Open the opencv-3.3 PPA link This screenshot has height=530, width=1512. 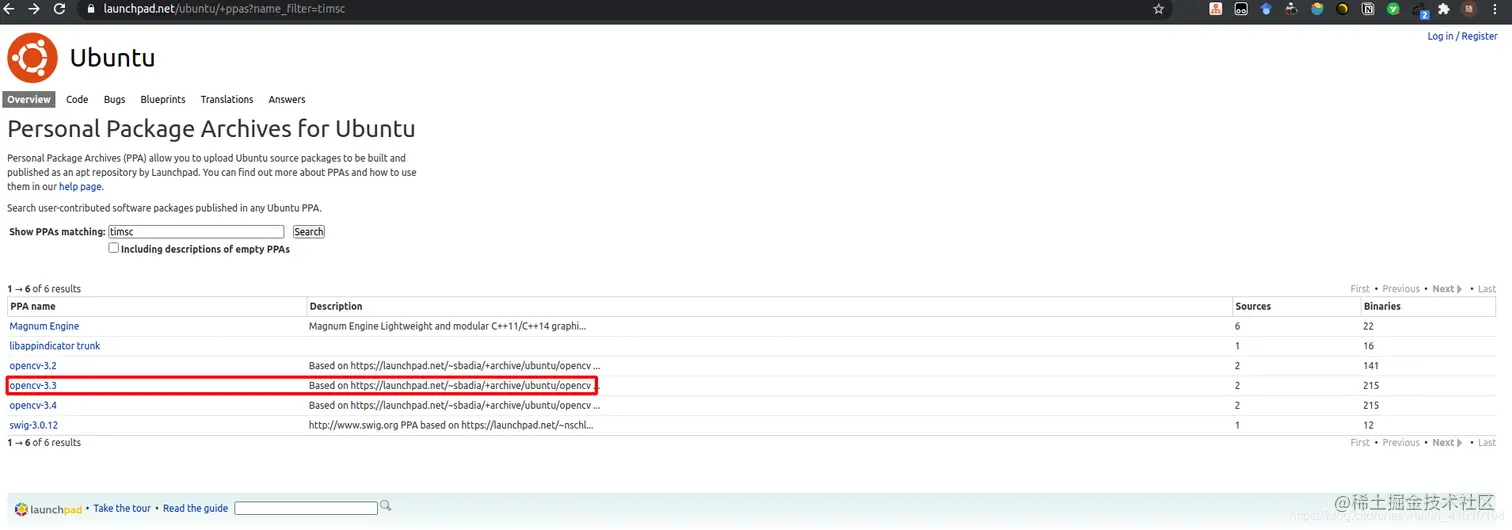point(33,386)
